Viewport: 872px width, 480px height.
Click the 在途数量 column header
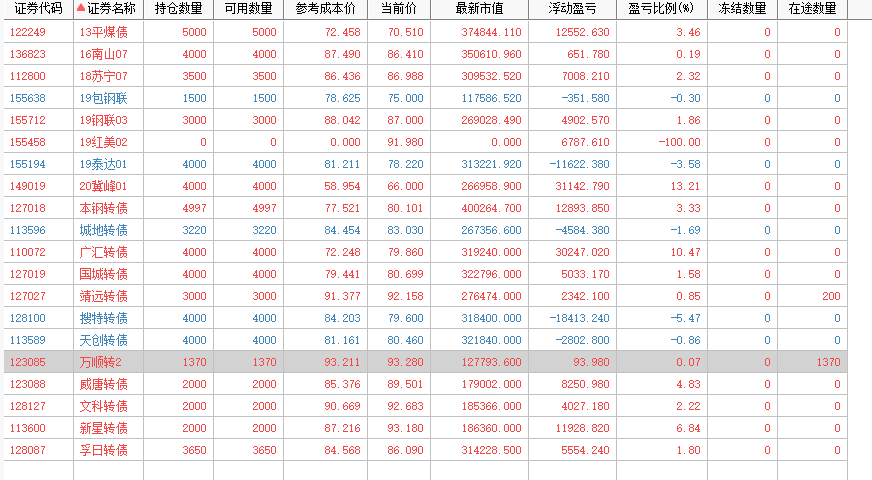[812, 8]
